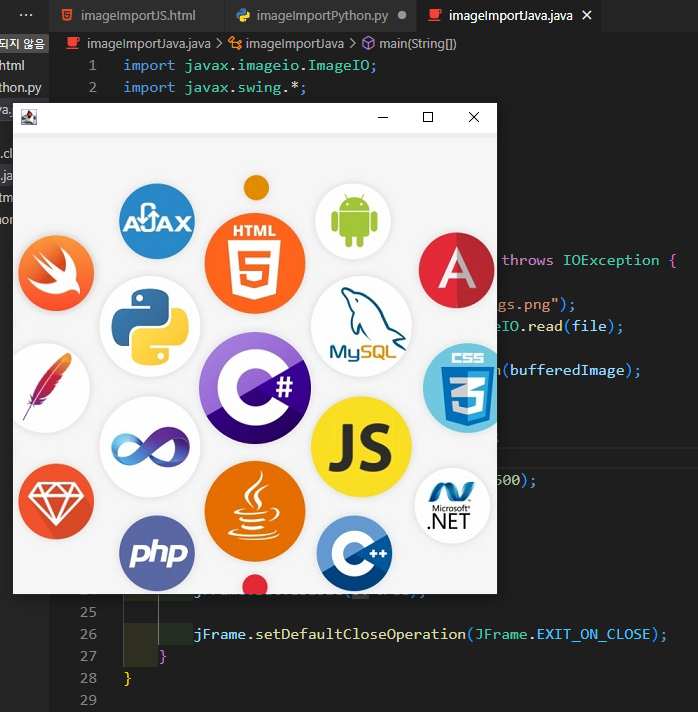The height and width of the screenshot is (712, 698).
Task: Click the method cube icon in breadcrumb
Action: pyautogui.click(x=368, y=44)
